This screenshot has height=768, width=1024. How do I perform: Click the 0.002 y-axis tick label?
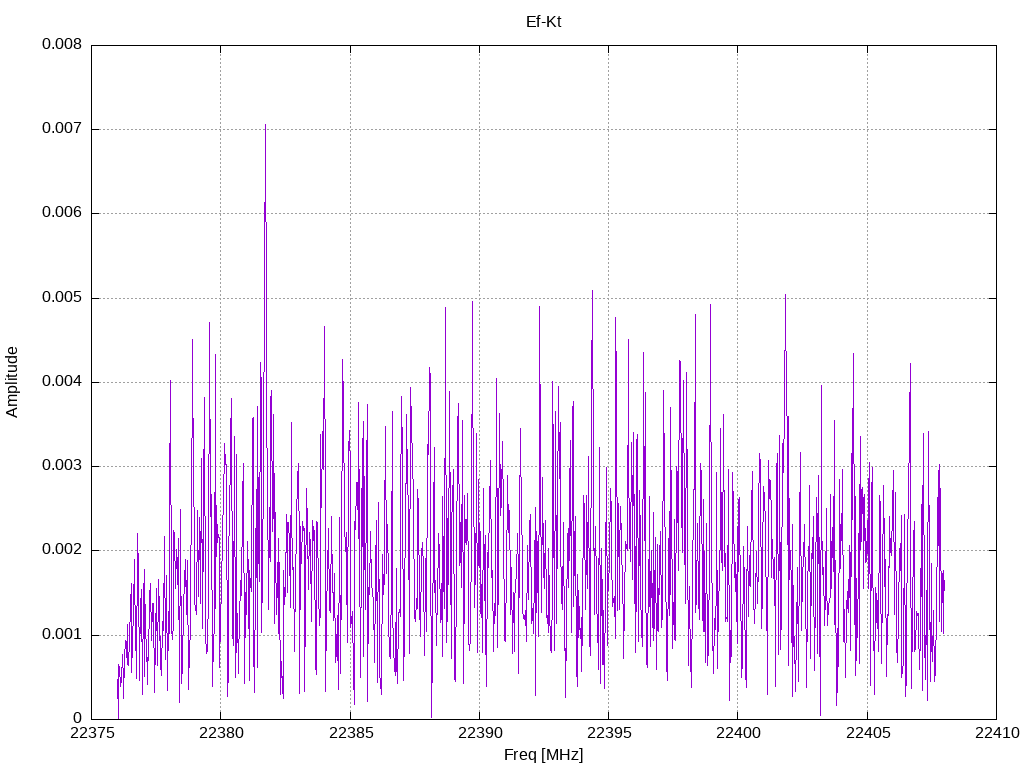tap(62, 550)
